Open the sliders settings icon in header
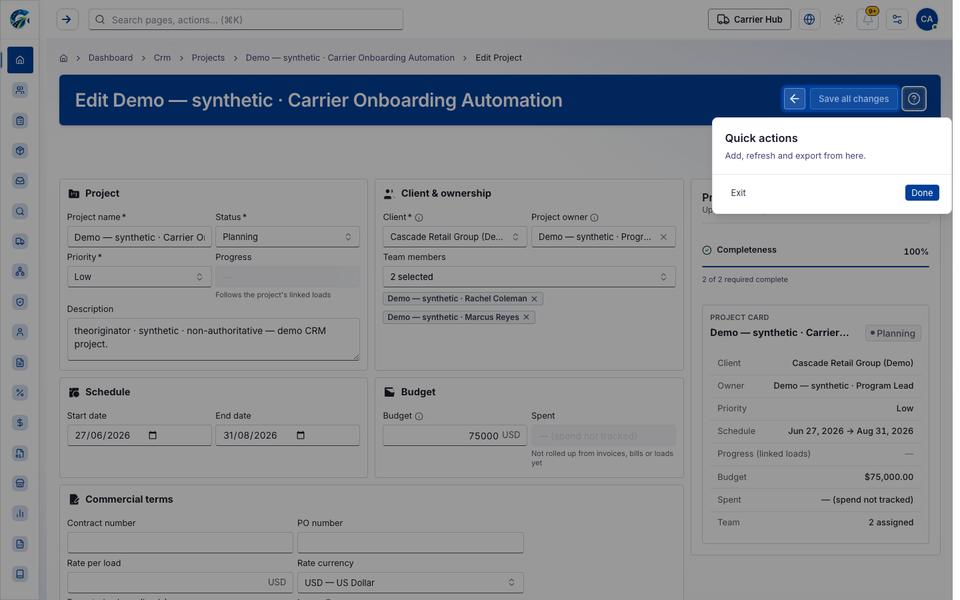 pyautogui.click(x=897, y=20)
